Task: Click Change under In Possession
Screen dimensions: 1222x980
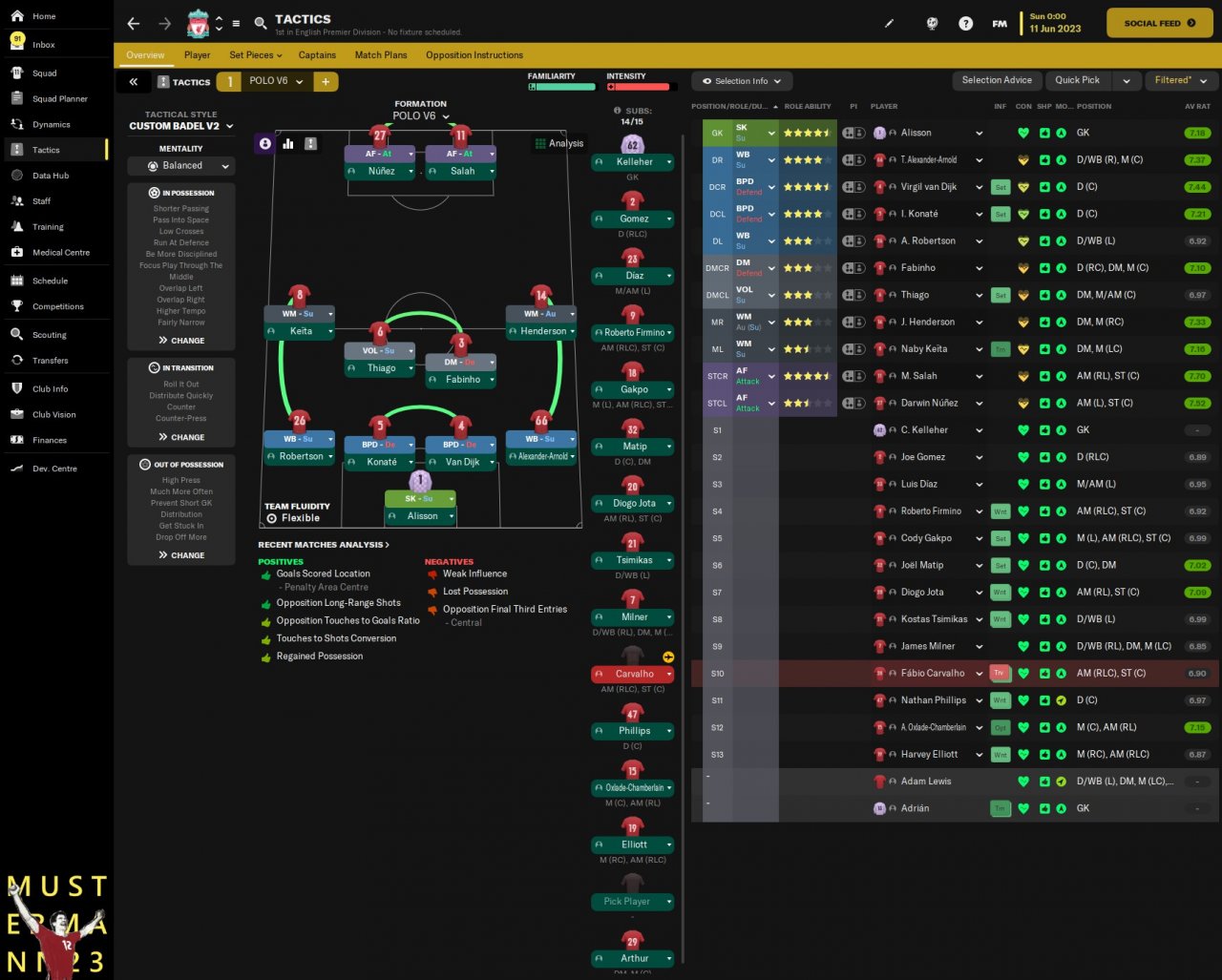Action: (x=181, y=341)
